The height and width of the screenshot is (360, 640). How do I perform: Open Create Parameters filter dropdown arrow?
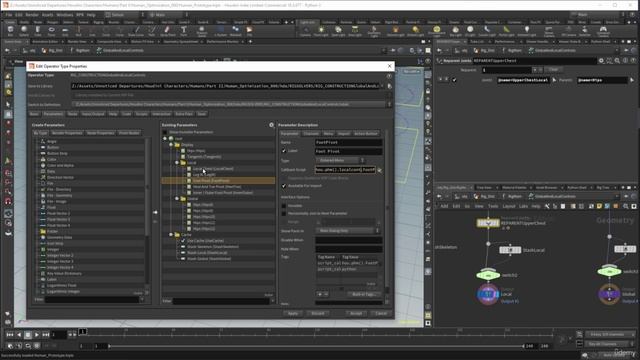pos(142,300)
